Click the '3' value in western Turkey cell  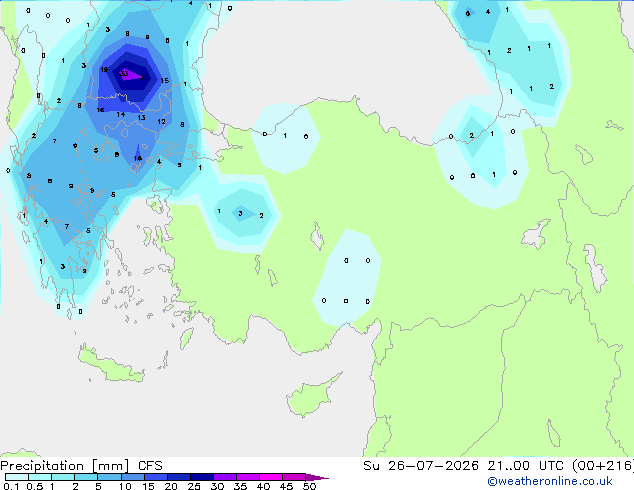tap(240, 213)
